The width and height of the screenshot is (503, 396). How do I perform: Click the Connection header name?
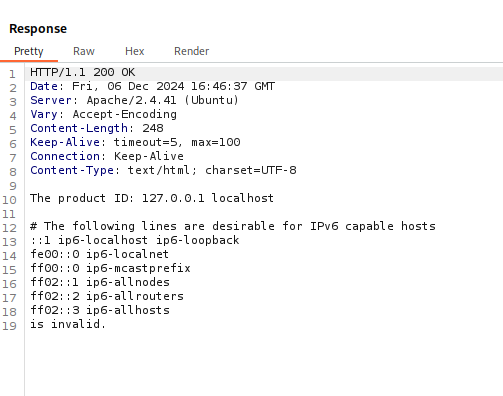click(65, 156)
